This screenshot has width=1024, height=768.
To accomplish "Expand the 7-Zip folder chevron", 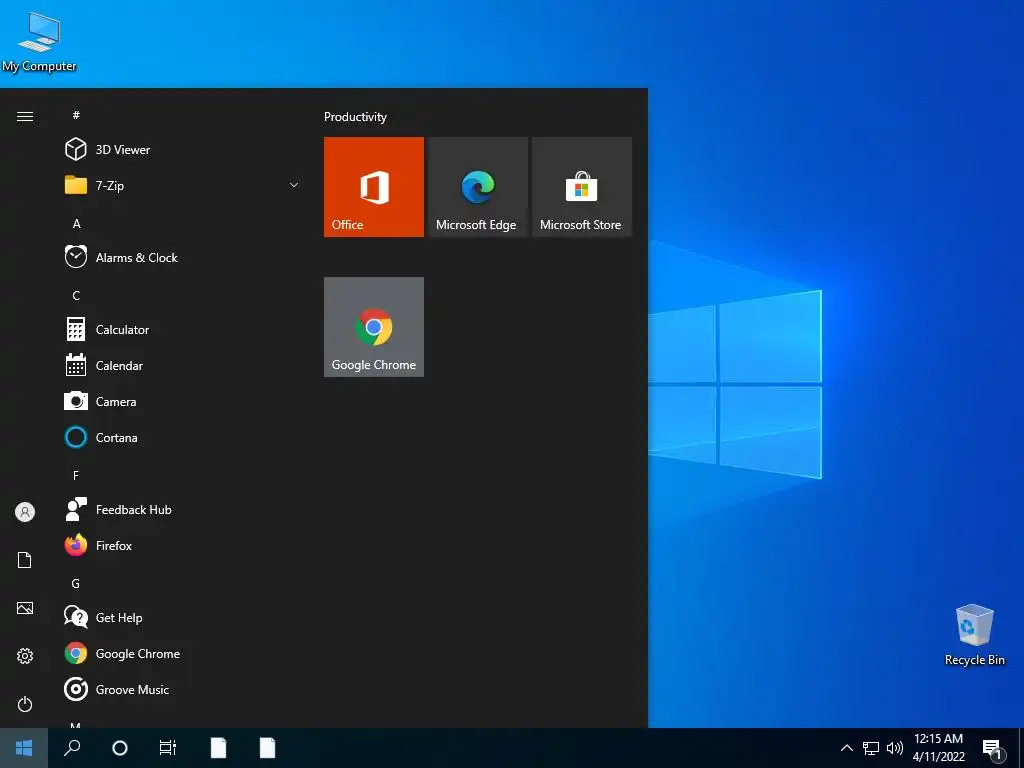I will [x=294, y=185].
